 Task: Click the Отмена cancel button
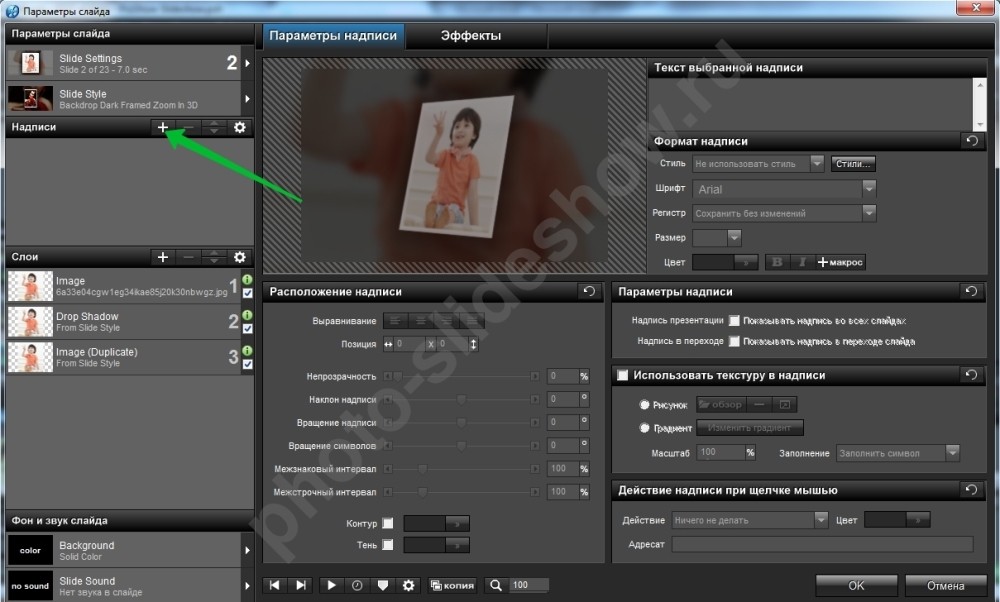(x=946, y=585)
